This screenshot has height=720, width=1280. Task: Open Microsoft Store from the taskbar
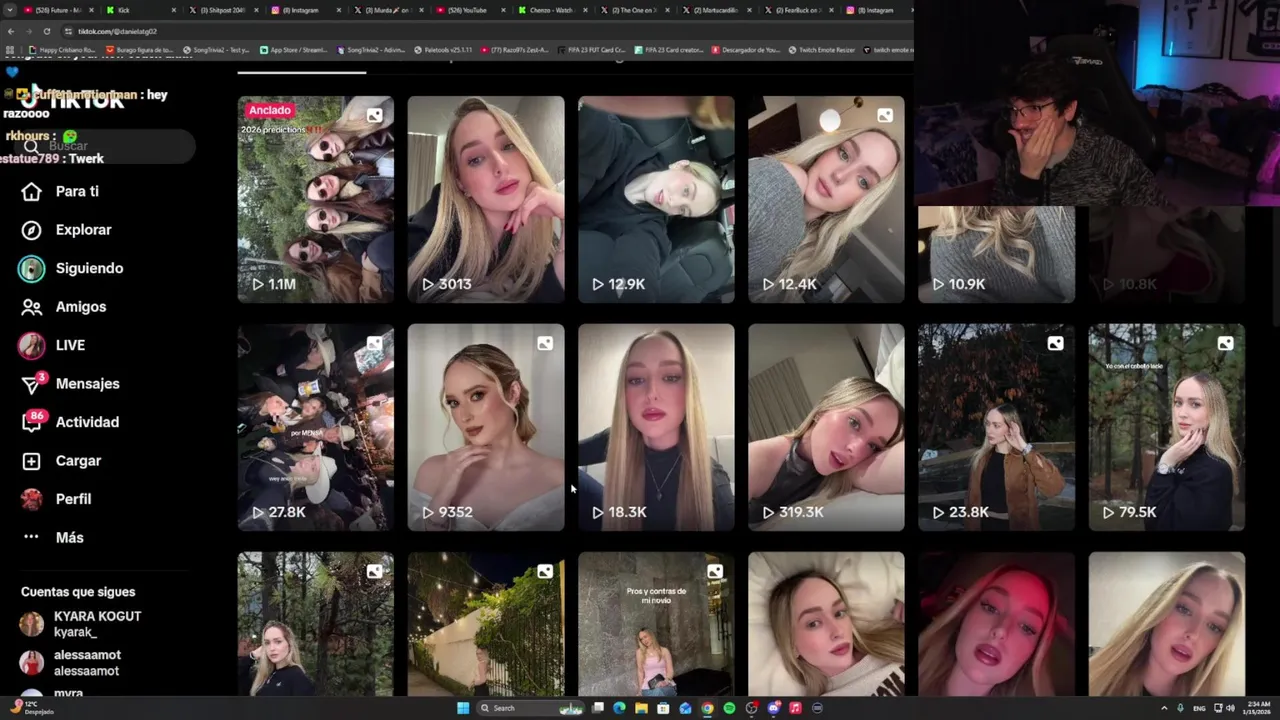click(663, 708)
